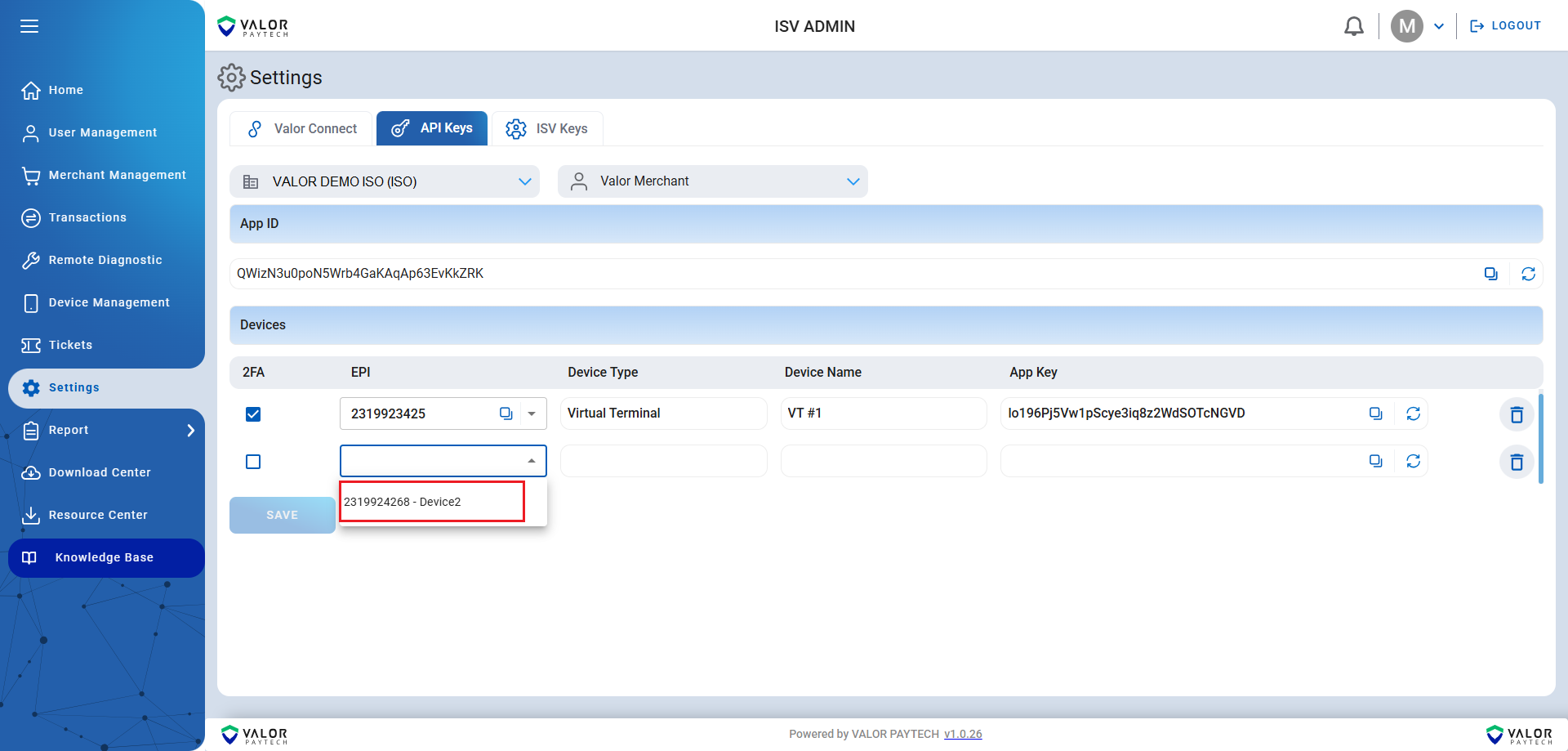This screenshot has width=1568, height=751.
Task: Click the notification bell icon
Action: 1354,26
